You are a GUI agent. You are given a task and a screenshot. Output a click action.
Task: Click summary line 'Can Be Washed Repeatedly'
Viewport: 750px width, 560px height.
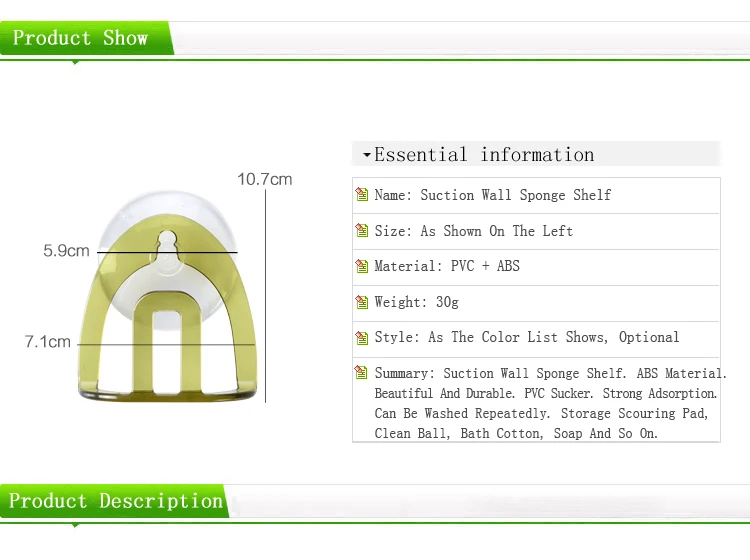tap(462, 413)
